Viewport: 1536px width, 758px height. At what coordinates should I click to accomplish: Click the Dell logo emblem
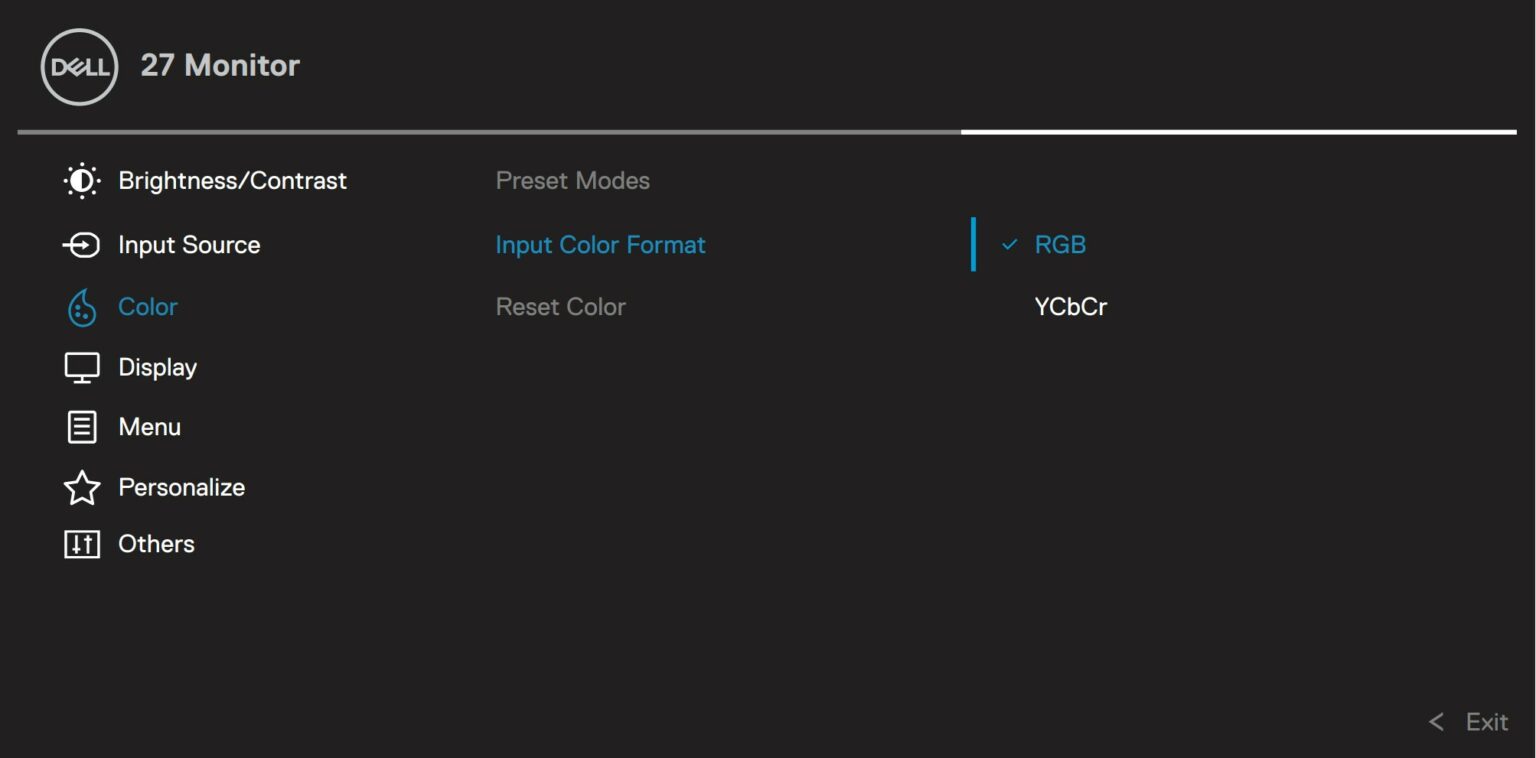(x=78, y=65)
